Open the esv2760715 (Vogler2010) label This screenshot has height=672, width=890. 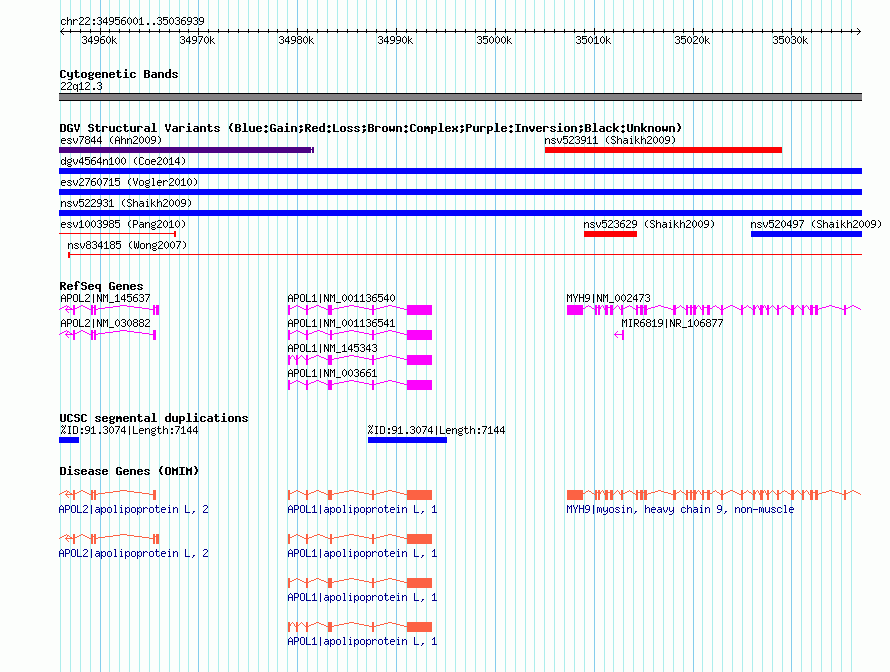pos(129,182)
